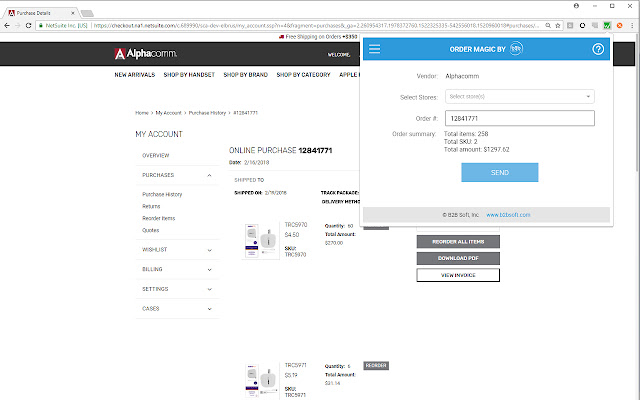
Task: Click the Welcome header link
Action: pyautogui.click(x=339, y=55)
